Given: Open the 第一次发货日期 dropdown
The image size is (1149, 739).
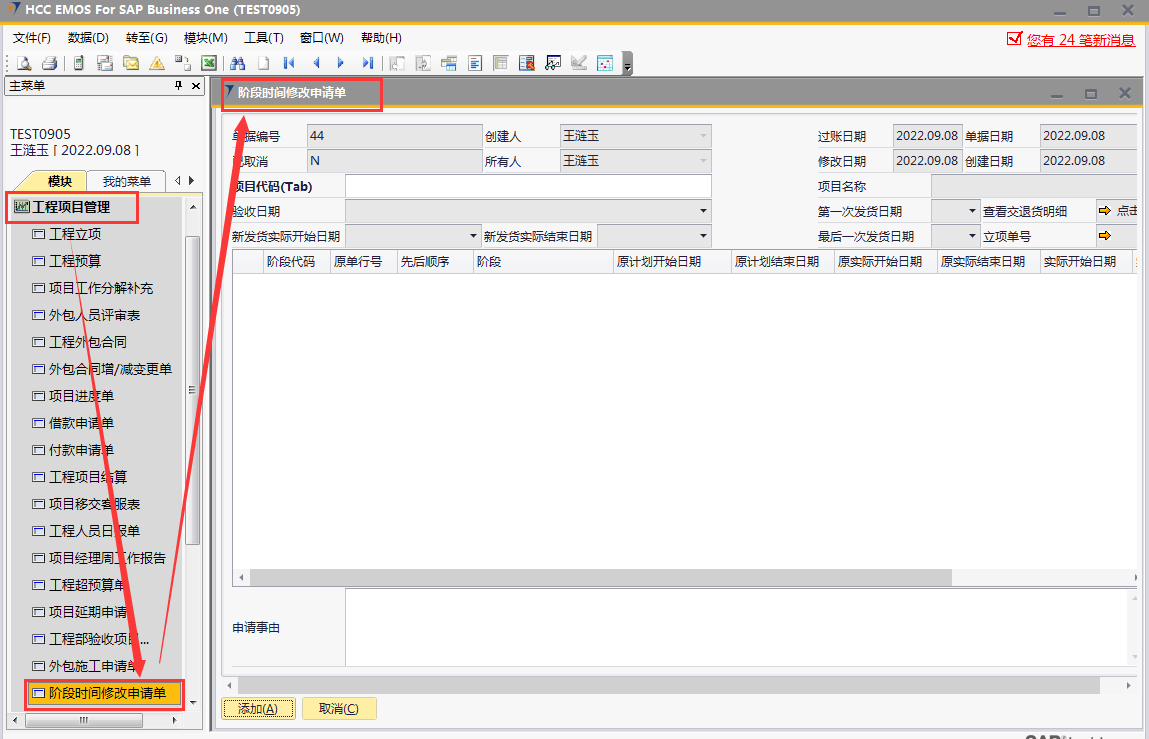Looking at the screenshot, I should pos(973,211).
